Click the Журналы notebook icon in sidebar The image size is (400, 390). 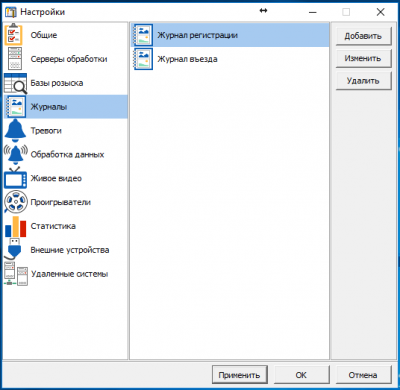15,107
